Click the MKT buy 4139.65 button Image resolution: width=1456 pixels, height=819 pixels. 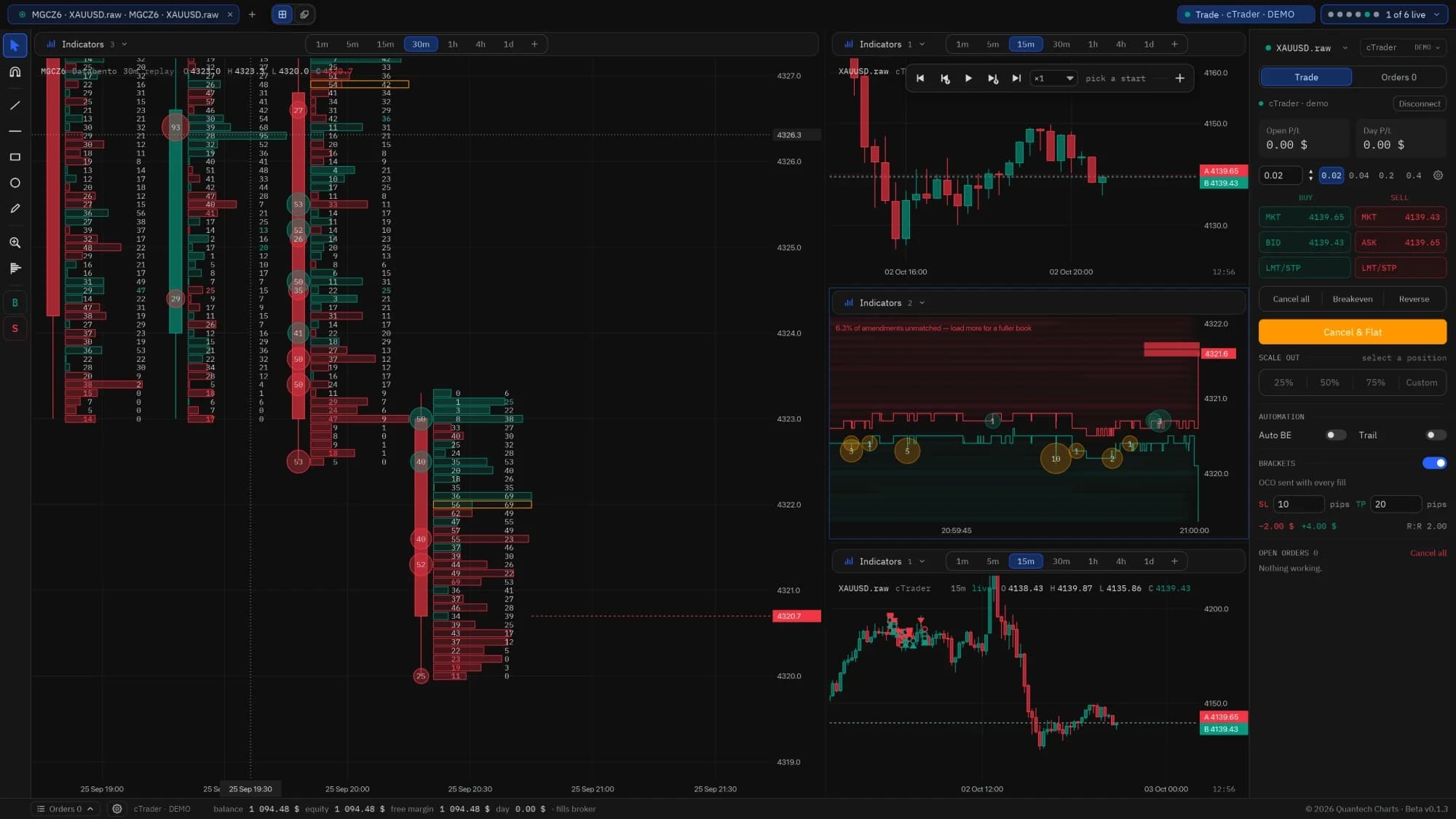1305,217
